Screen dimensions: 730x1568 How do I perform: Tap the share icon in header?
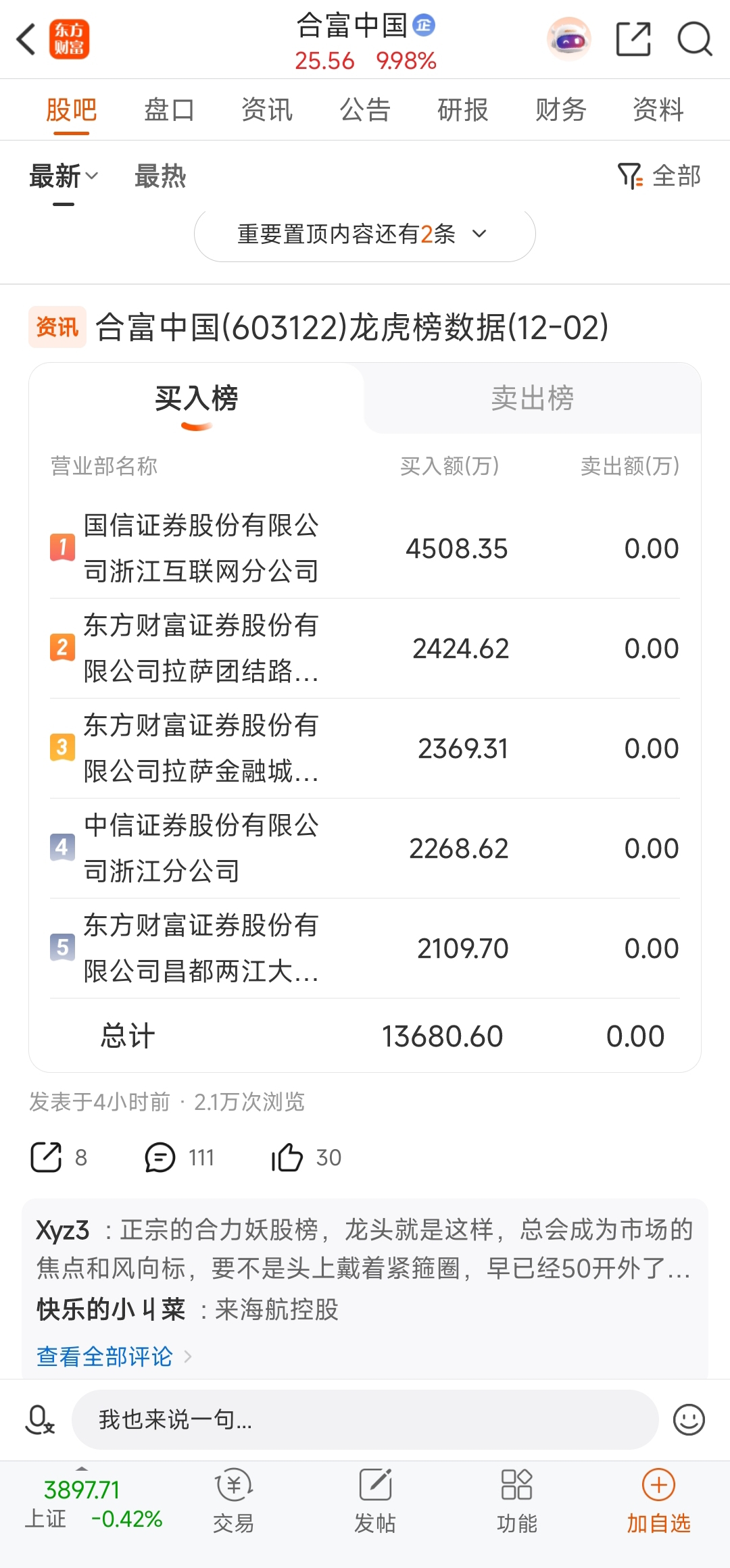pyautogui.click(x=633, y=39)
